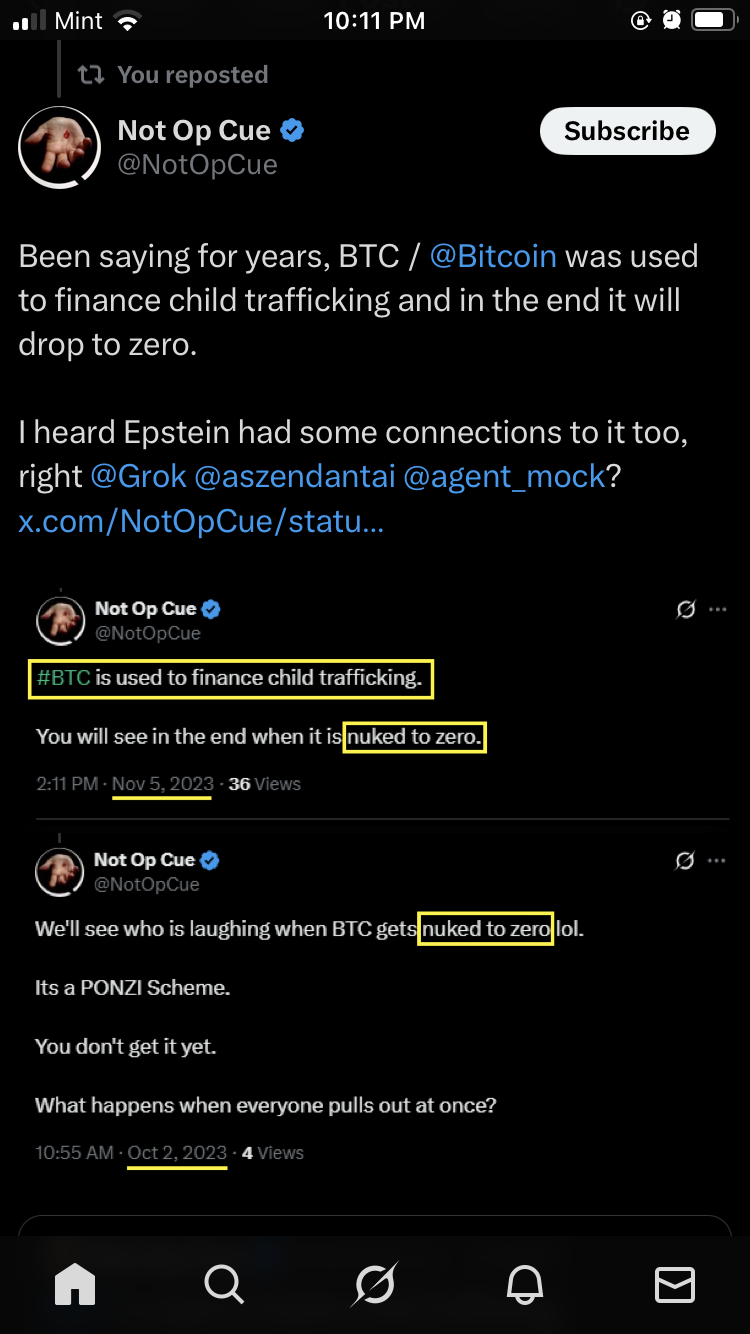Open more options on Oct 2 quoted tweet

click(718, 860)
